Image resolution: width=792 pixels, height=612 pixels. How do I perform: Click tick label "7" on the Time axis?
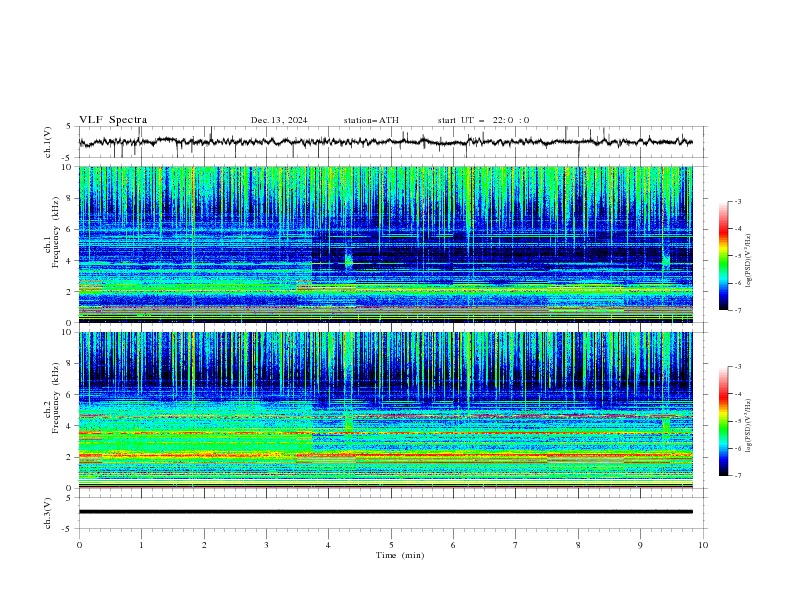click(x=516, y=545)
